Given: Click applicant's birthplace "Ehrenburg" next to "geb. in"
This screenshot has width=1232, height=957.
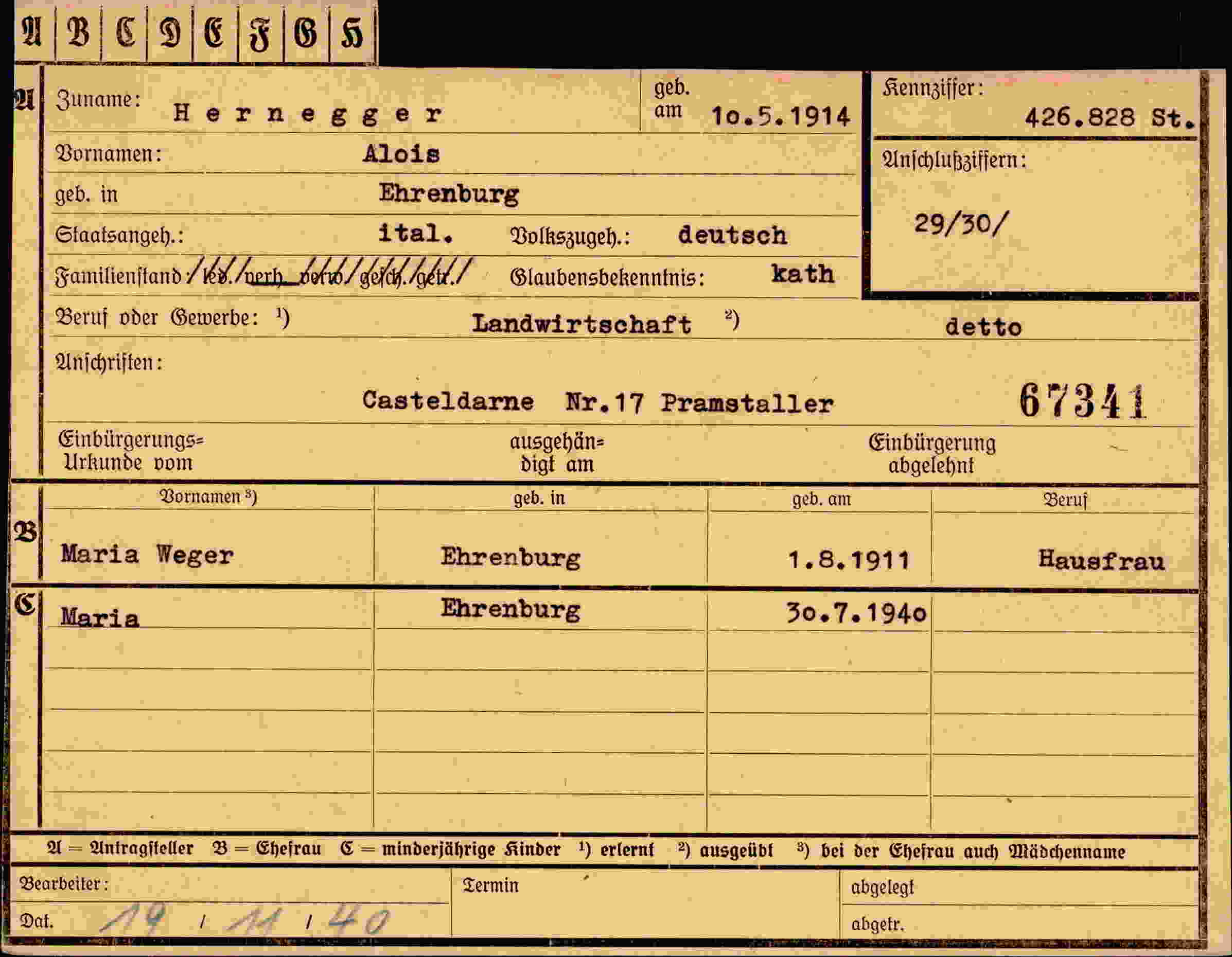Looking at the screenshot, I should point(448,194).
